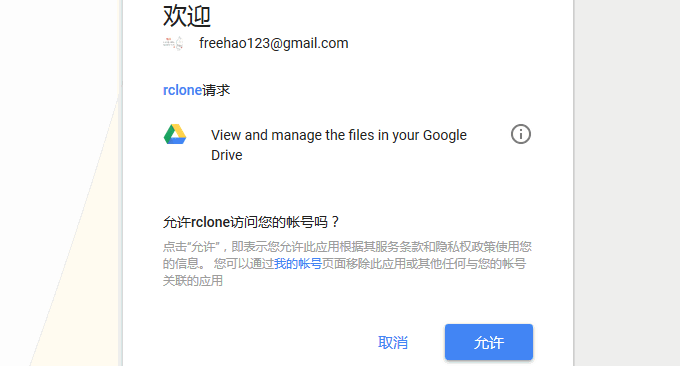Click the Google Drive logo icon
Screen dimensions: 680x366
coord(175,134)
